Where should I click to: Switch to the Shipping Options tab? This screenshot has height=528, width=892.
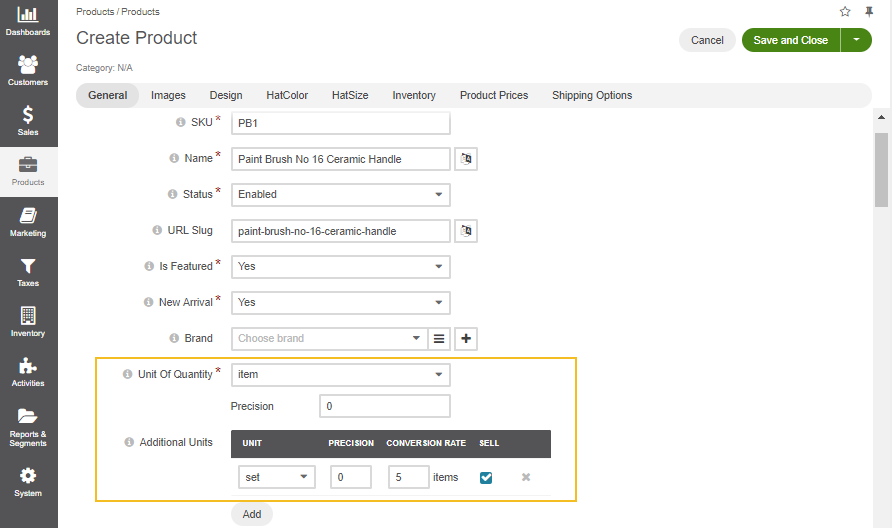click(592, 96)
